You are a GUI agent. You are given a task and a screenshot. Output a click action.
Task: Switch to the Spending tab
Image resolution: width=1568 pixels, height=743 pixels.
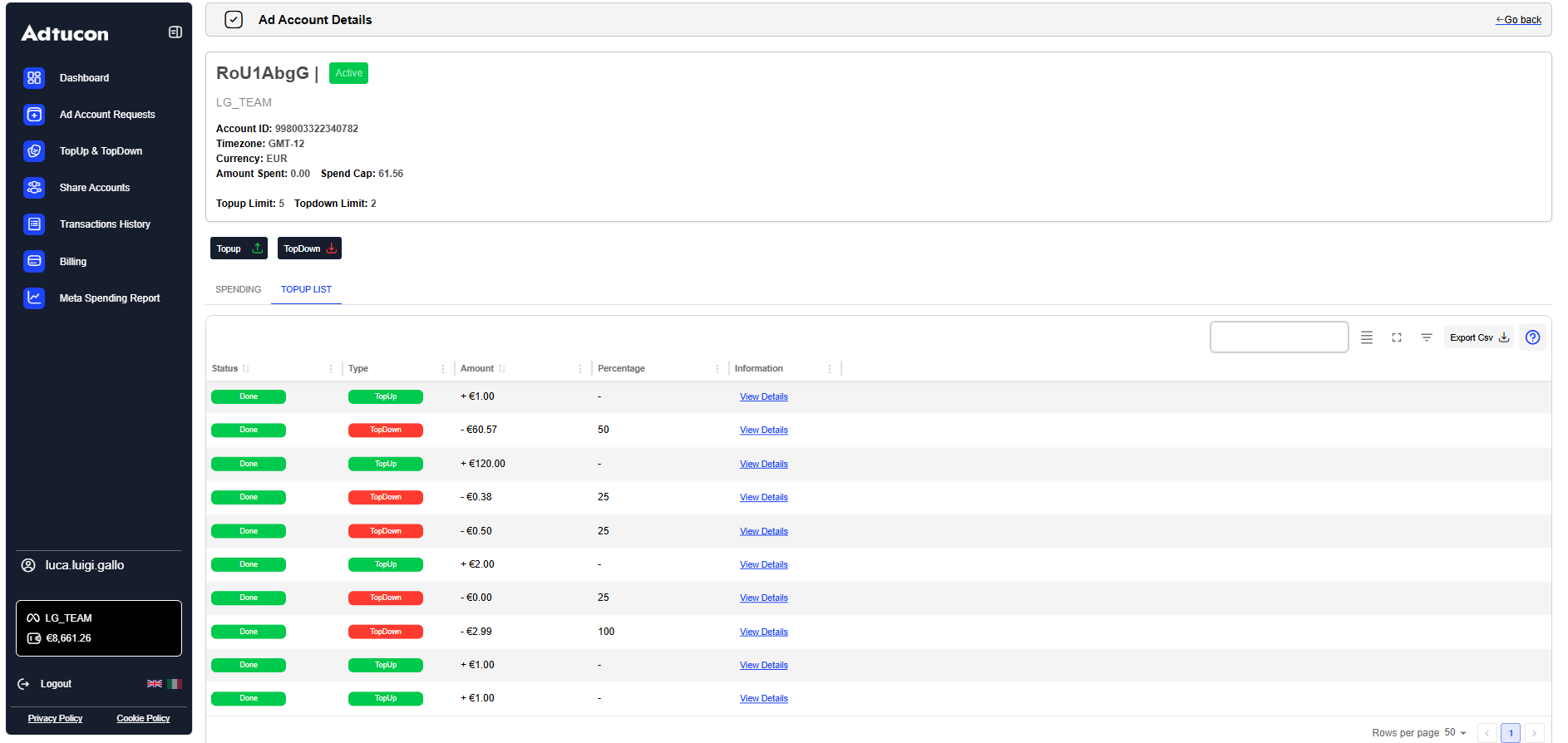pyautogui.click(x=238, y=289)
